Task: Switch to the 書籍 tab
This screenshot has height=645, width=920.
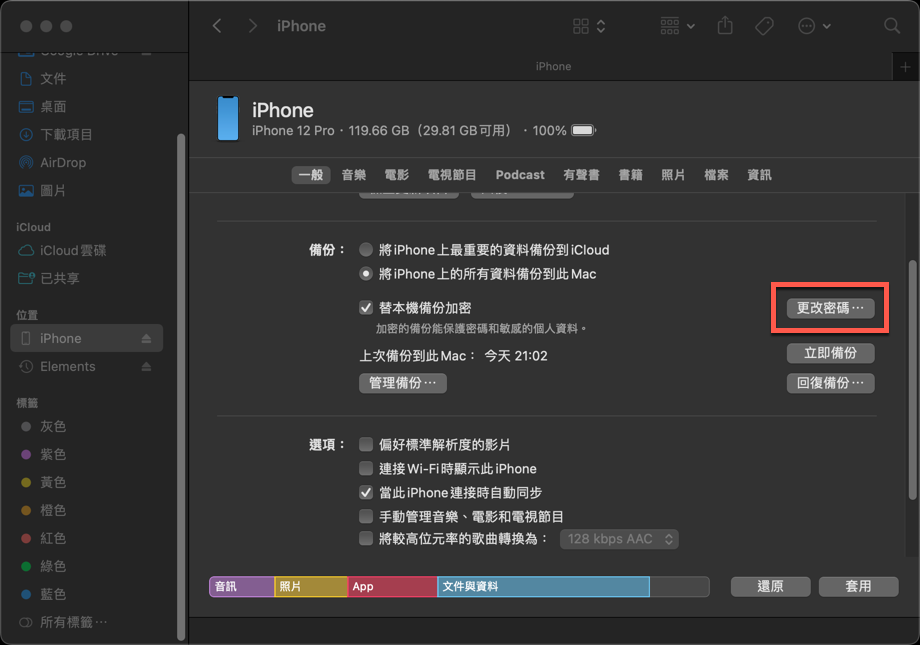Action: click(631, 175)
